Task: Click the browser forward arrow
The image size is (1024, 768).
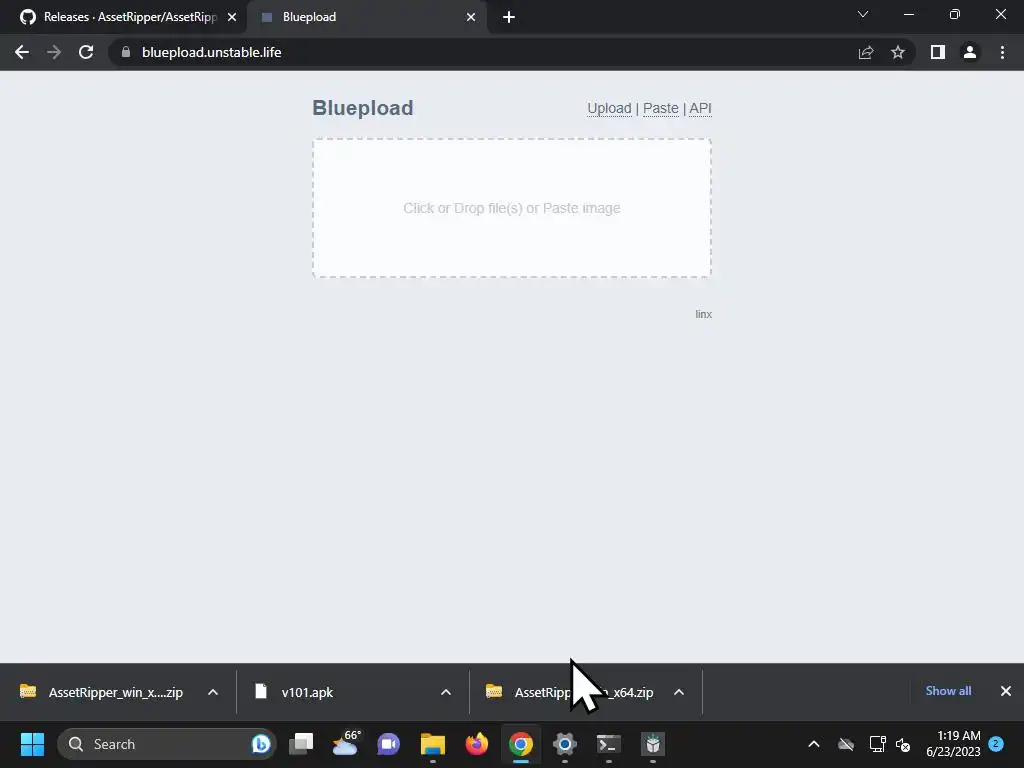Action: [x=54, y=52]
